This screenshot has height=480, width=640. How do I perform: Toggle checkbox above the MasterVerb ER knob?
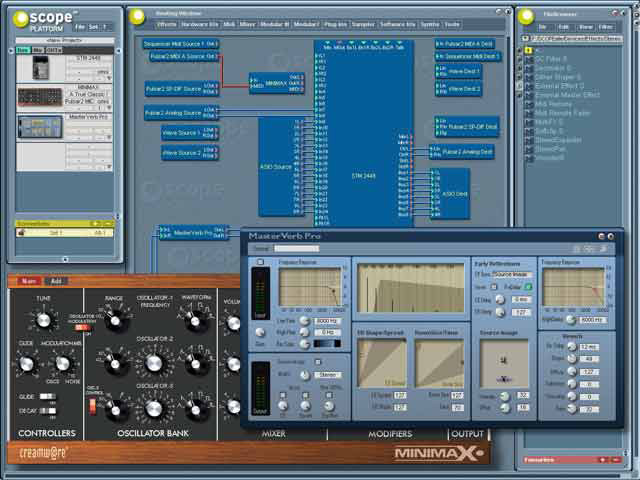point(282,395)
